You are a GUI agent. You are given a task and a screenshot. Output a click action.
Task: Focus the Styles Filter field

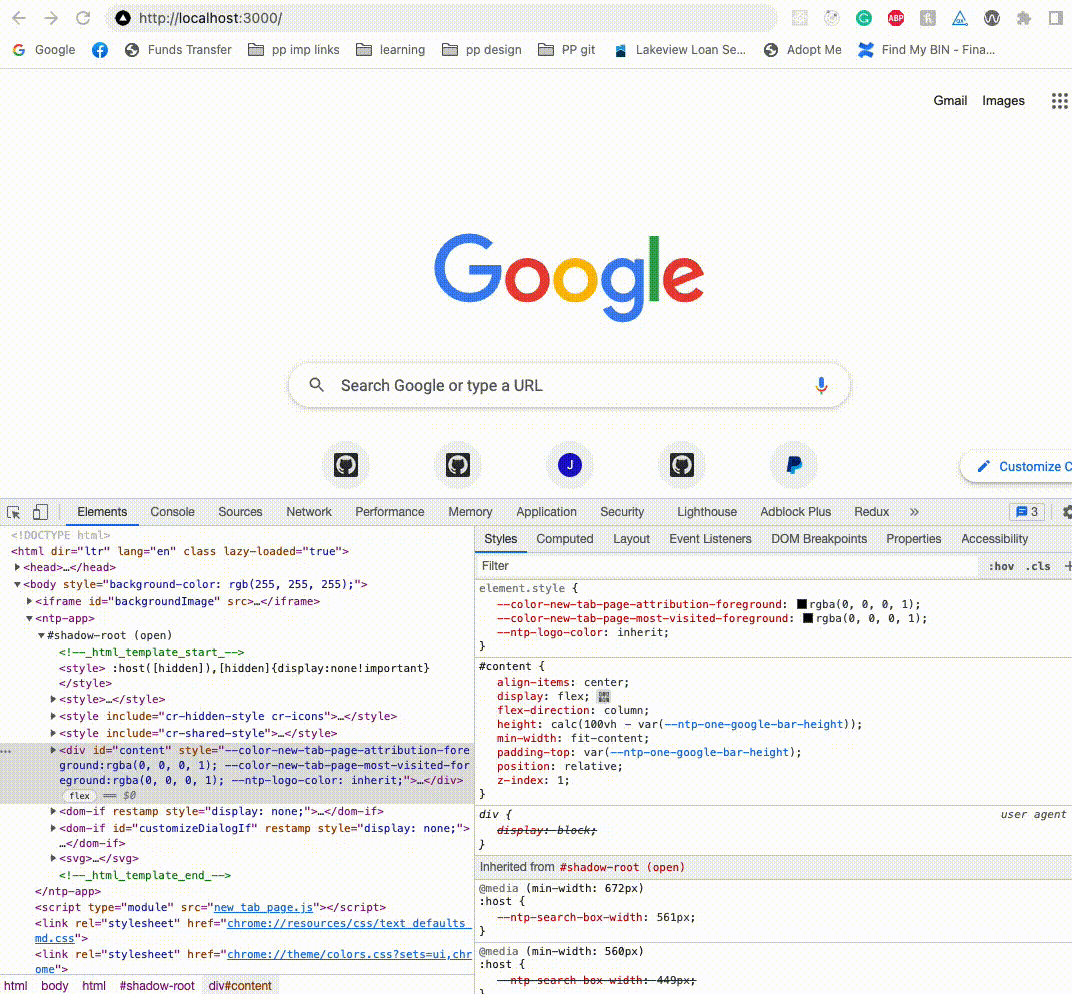[727, 566]
